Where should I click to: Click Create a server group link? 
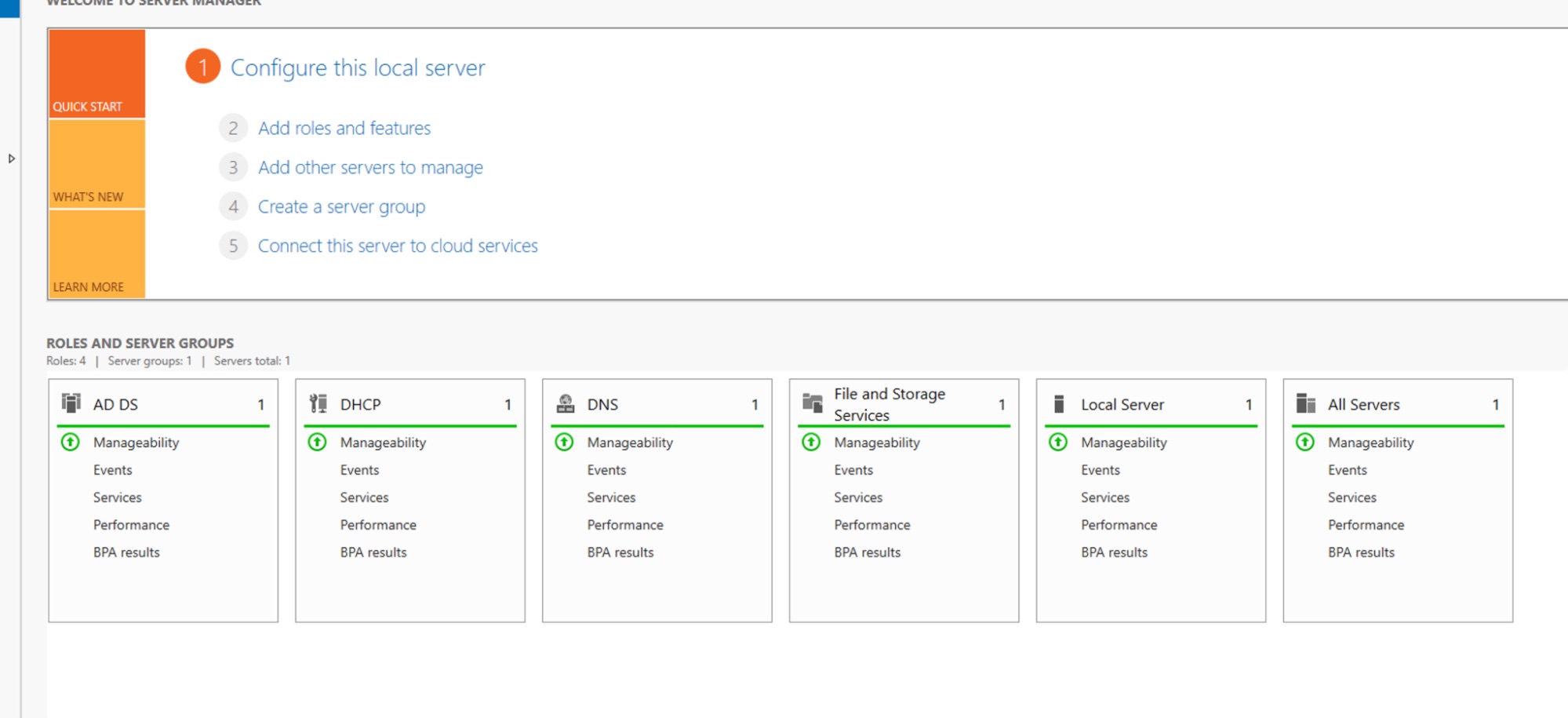pos(341,207)
